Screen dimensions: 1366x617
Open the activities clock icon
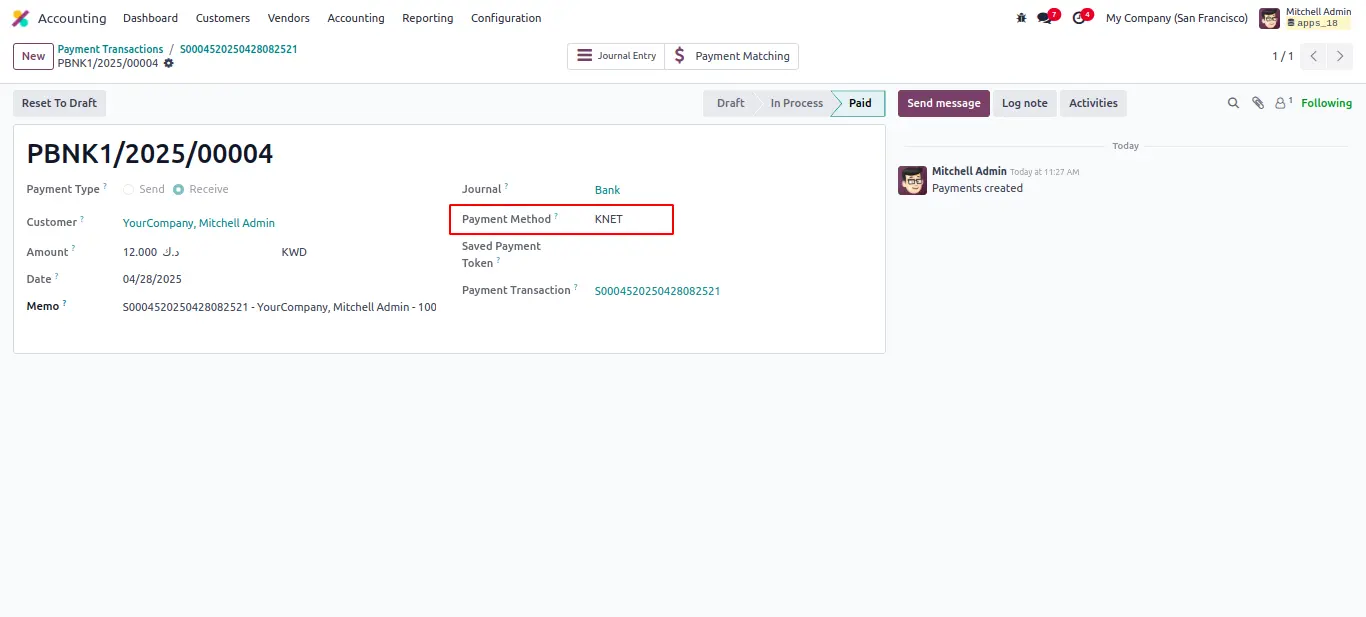[1079, 18]
